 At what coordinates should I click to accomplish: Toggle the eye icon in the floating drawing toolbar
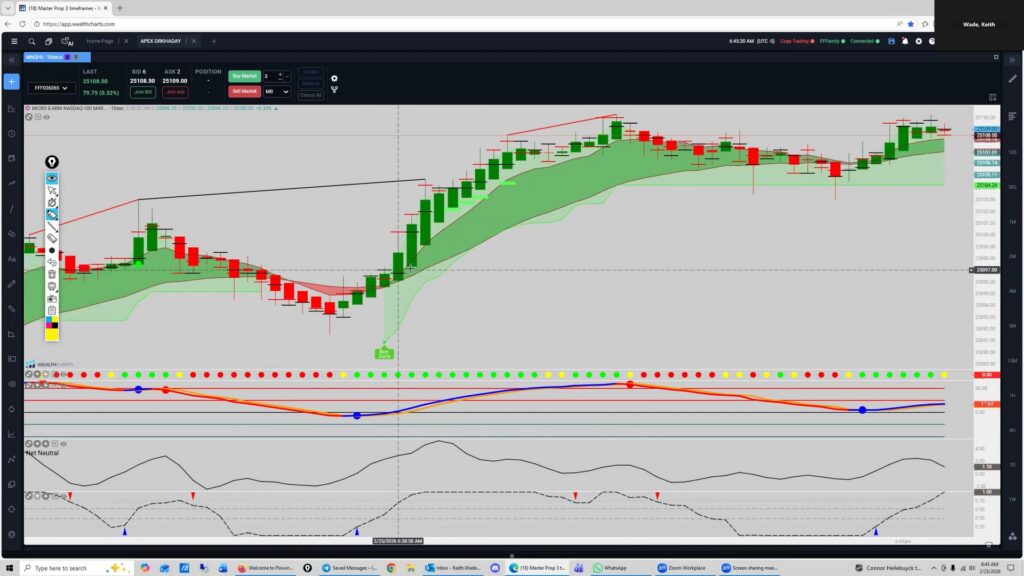(x=52, y=178)
